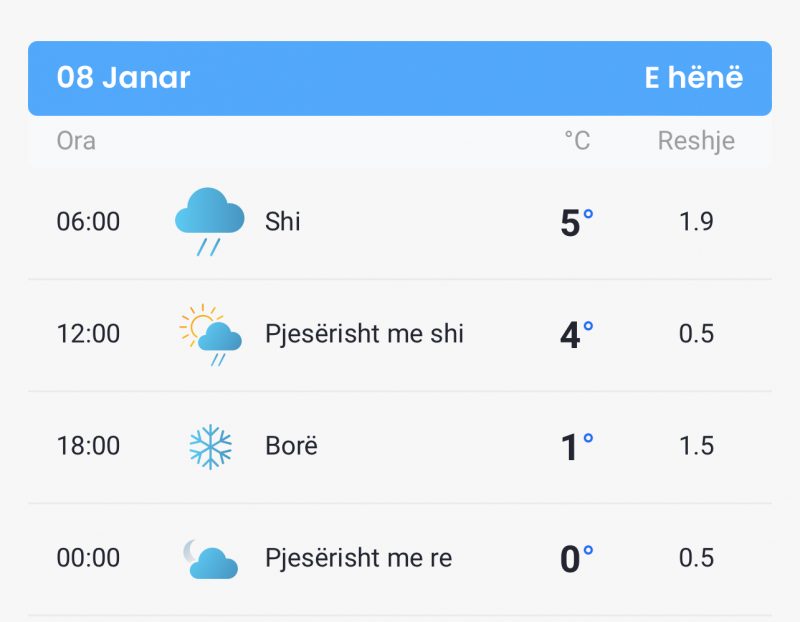The height and width of the screenshot is (622, 800).
Task: Click the Ora column header
Action: pyautogui.click(x=76, y=141)
